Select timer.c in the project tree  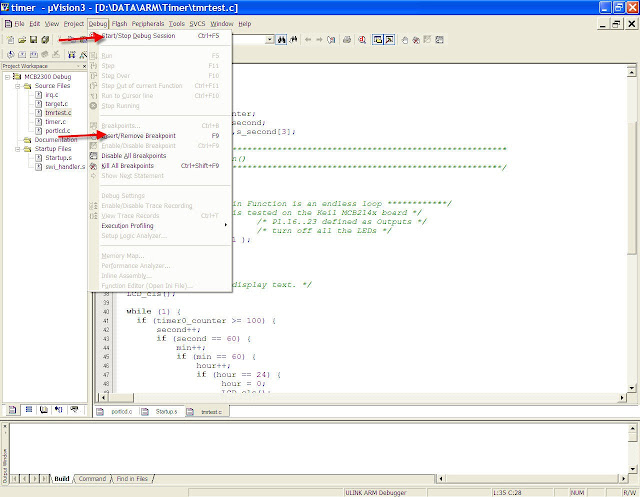click(55, 122)
